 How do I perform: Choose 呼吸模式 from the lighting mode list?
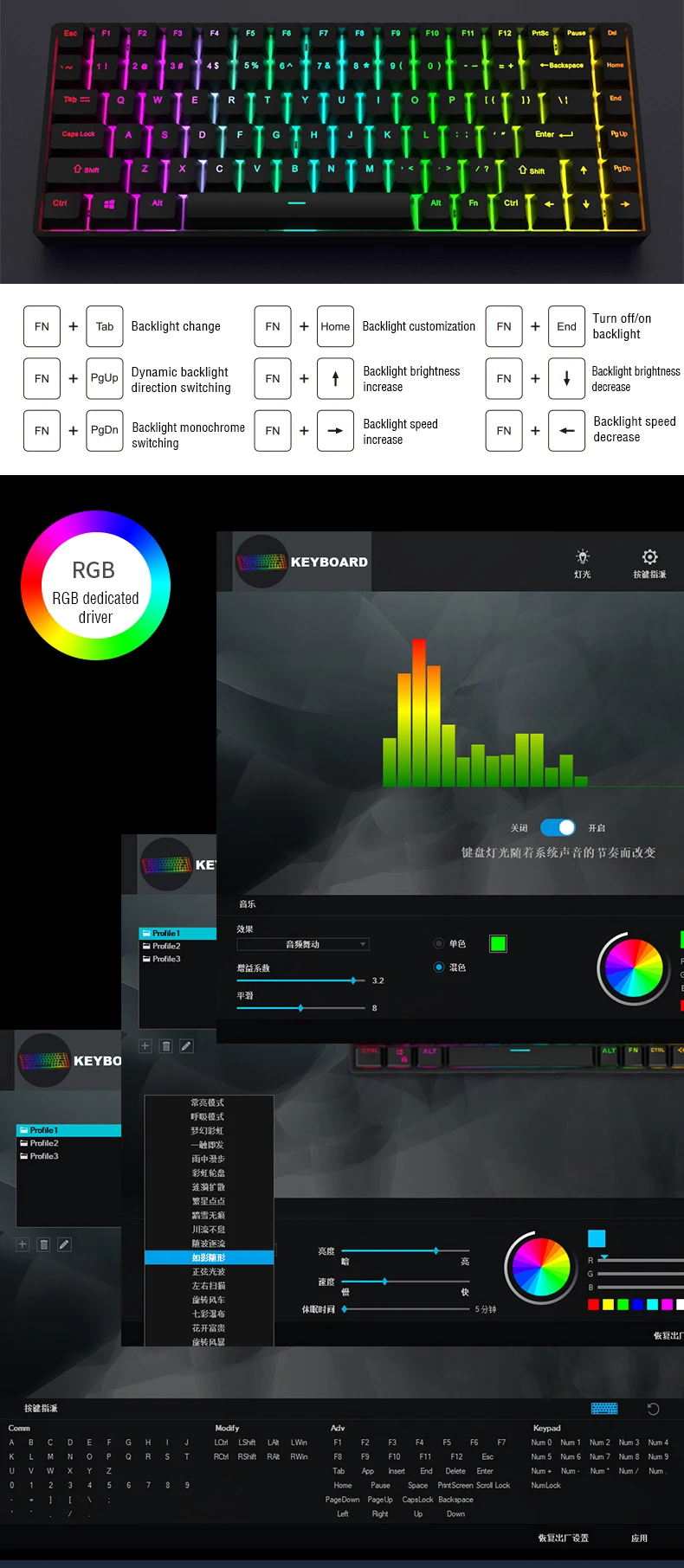click(x=208, y=1116)
